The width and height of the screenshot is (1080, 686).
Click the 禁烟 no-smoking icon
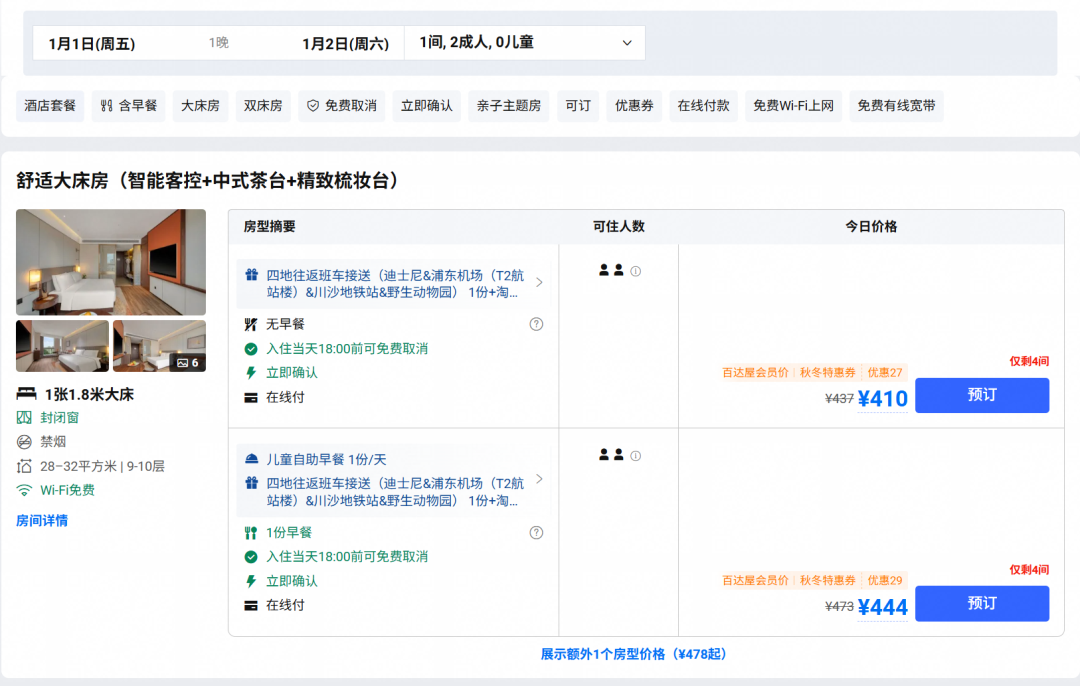pos(24,441)
